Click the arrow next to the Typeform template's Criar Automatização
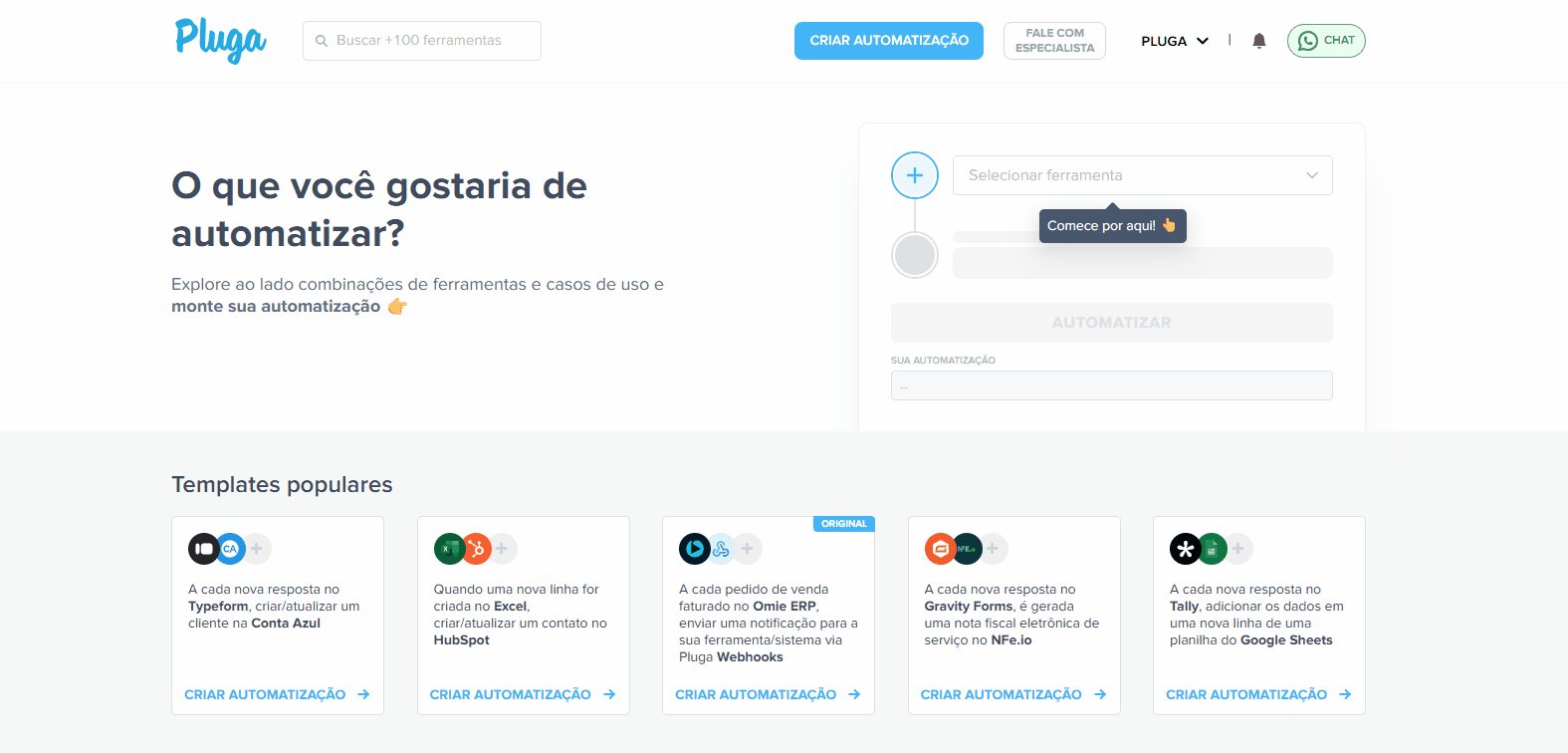 point(363,694)
